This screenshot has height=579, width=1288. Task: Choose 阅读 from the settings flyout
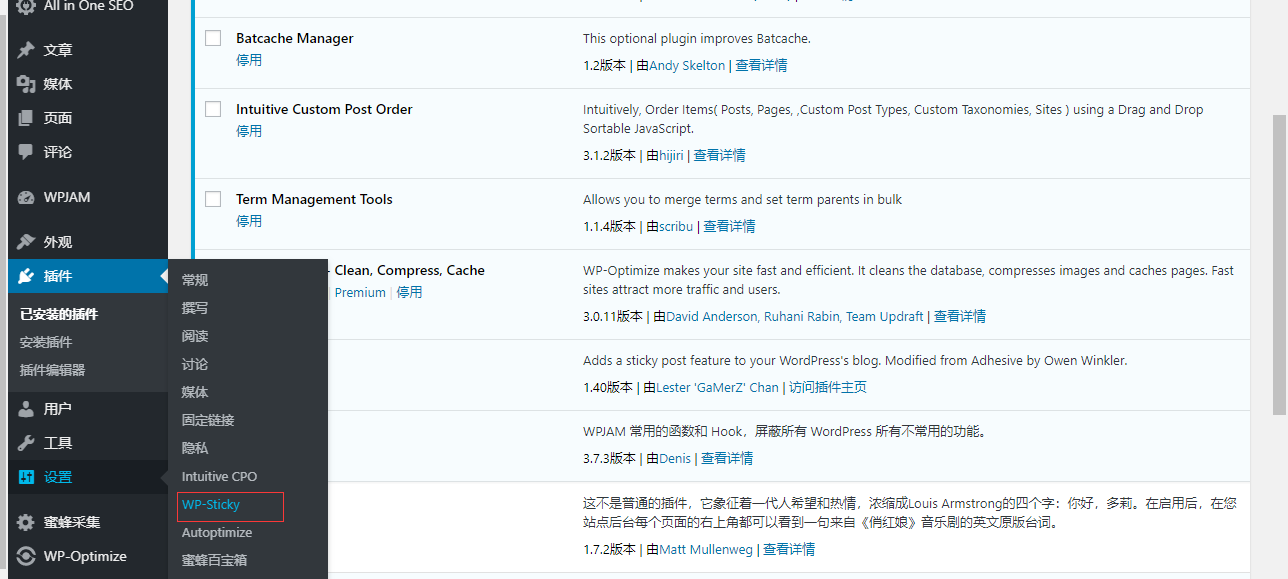[x=195, y=336]
